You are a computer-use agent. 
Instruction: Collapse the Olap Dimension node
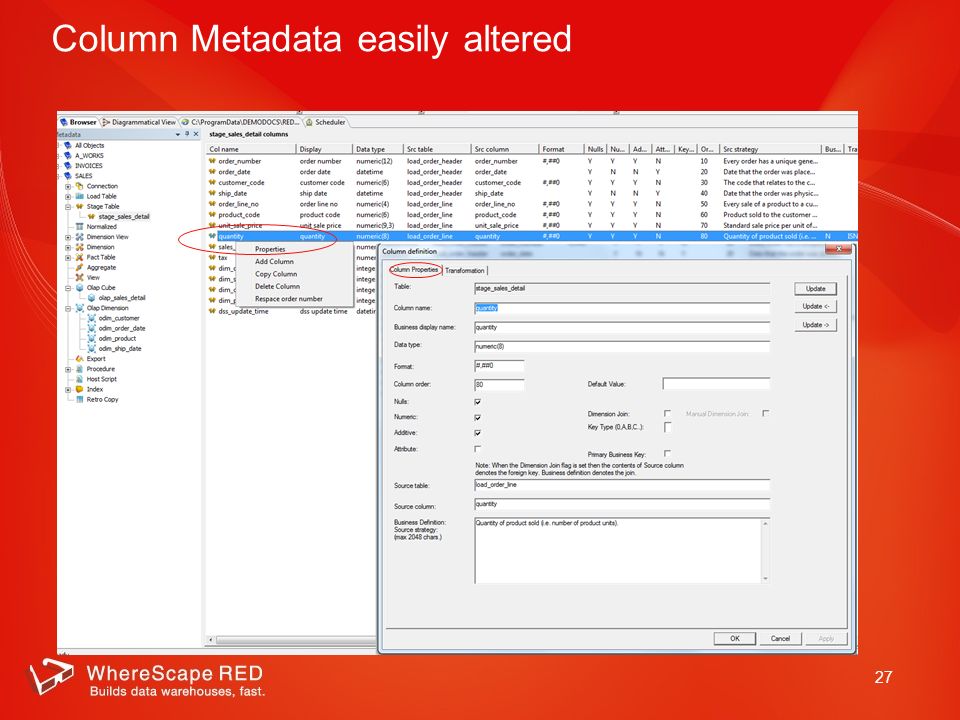pos(68,308)
